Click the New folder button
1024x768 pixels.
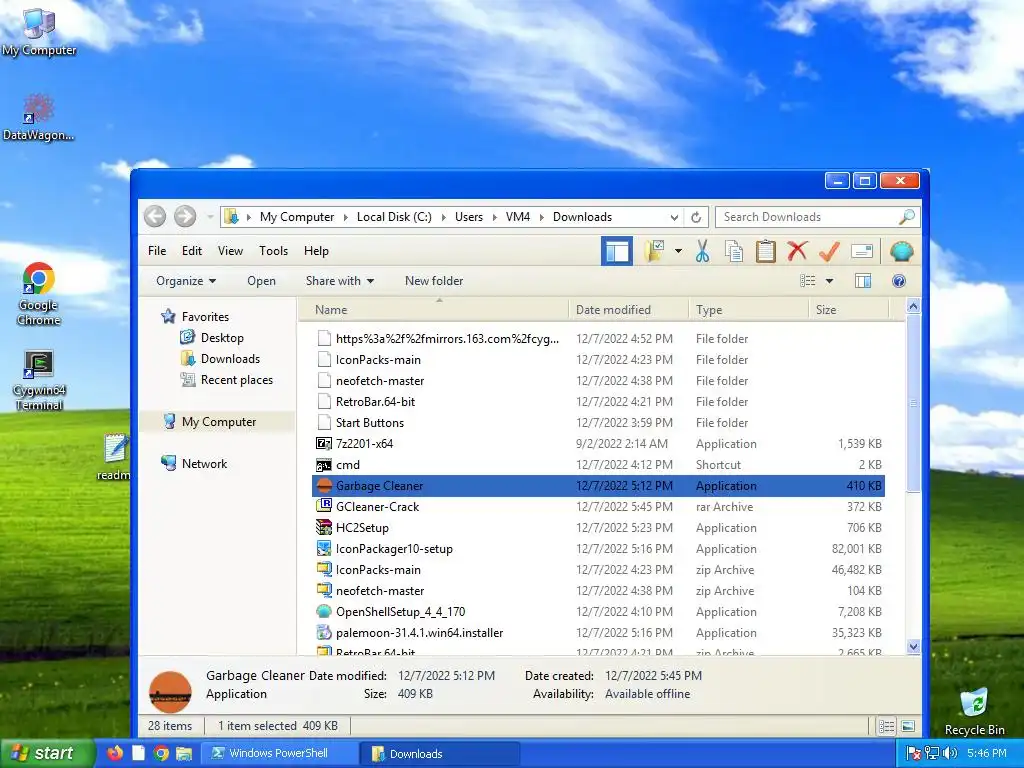434,281
